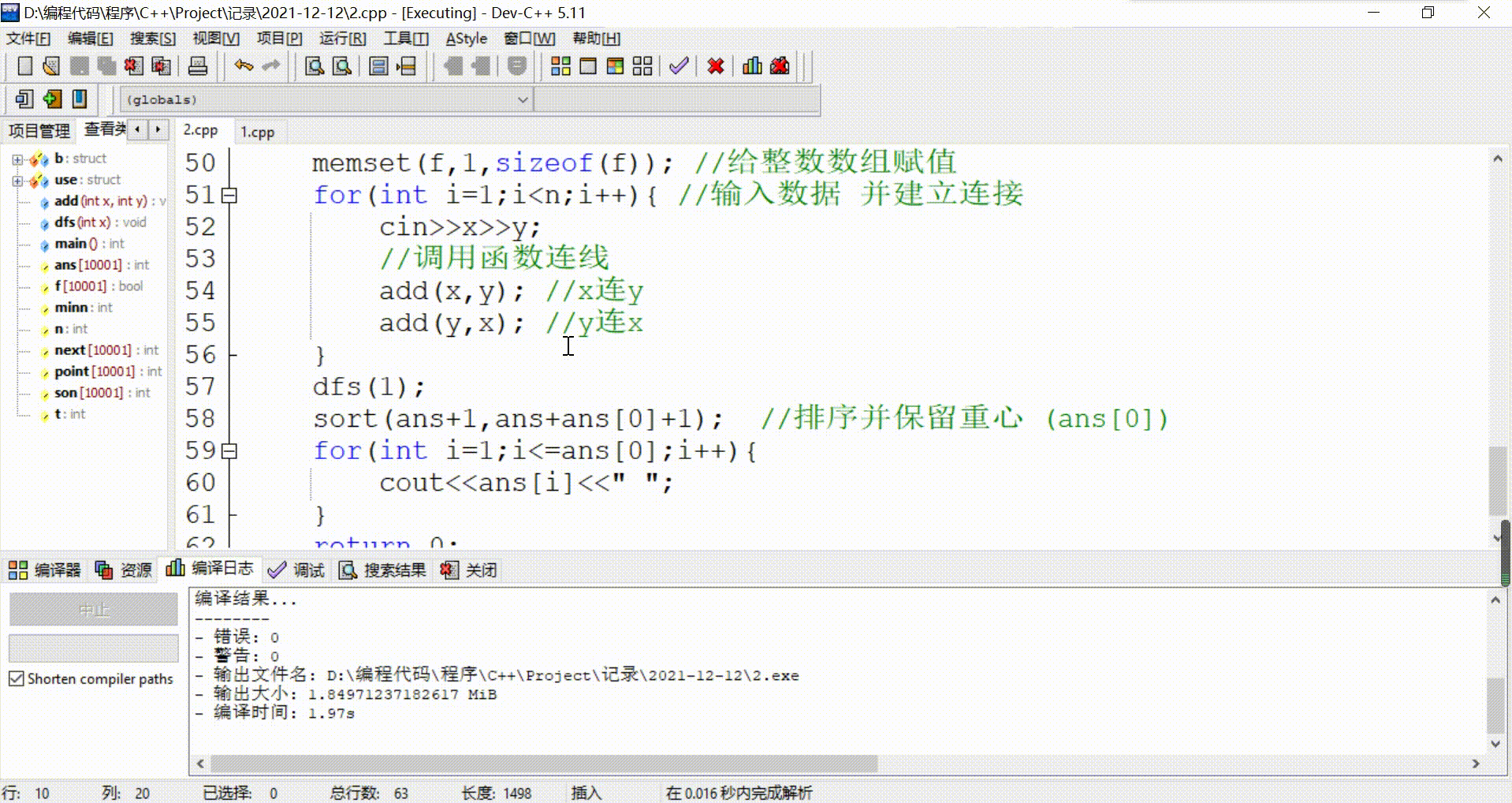The width and height of the screenshot is (1512, 803).
Task: Click the first icon in second toolbar row
Action: point(24,99)
